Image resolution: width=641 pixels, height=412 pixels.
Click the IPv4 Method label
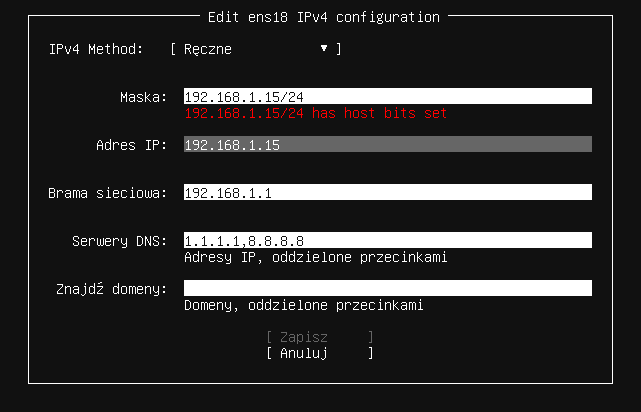[96, 49]
